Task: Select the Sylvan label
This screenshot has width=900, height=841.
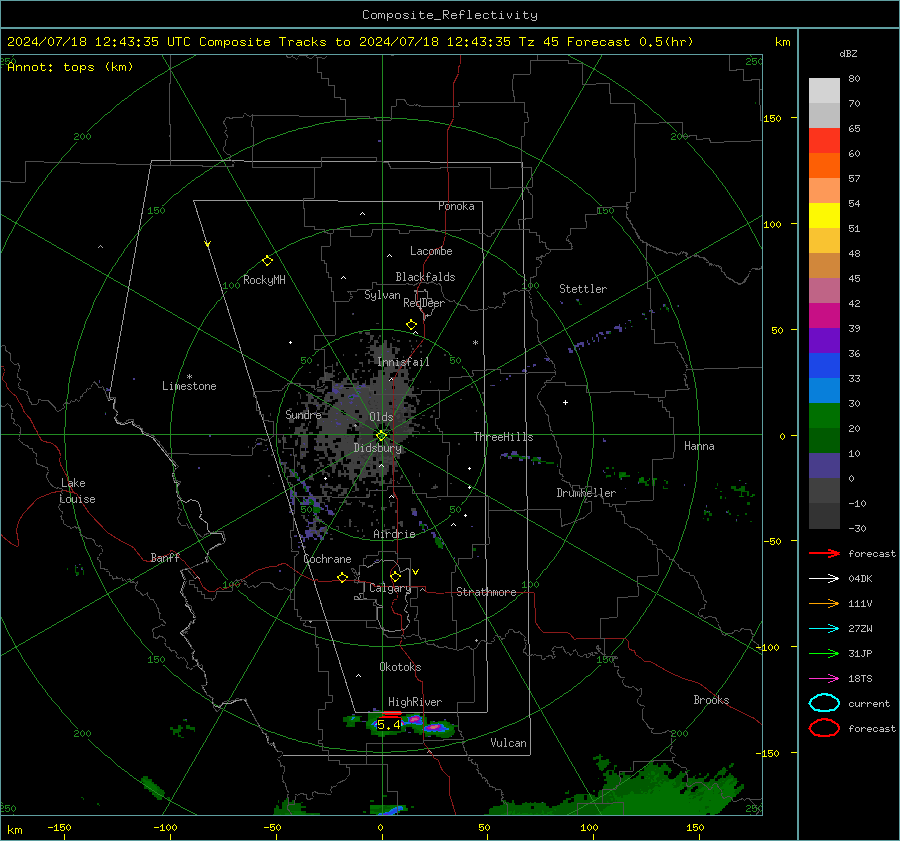Action: point(382,295)
